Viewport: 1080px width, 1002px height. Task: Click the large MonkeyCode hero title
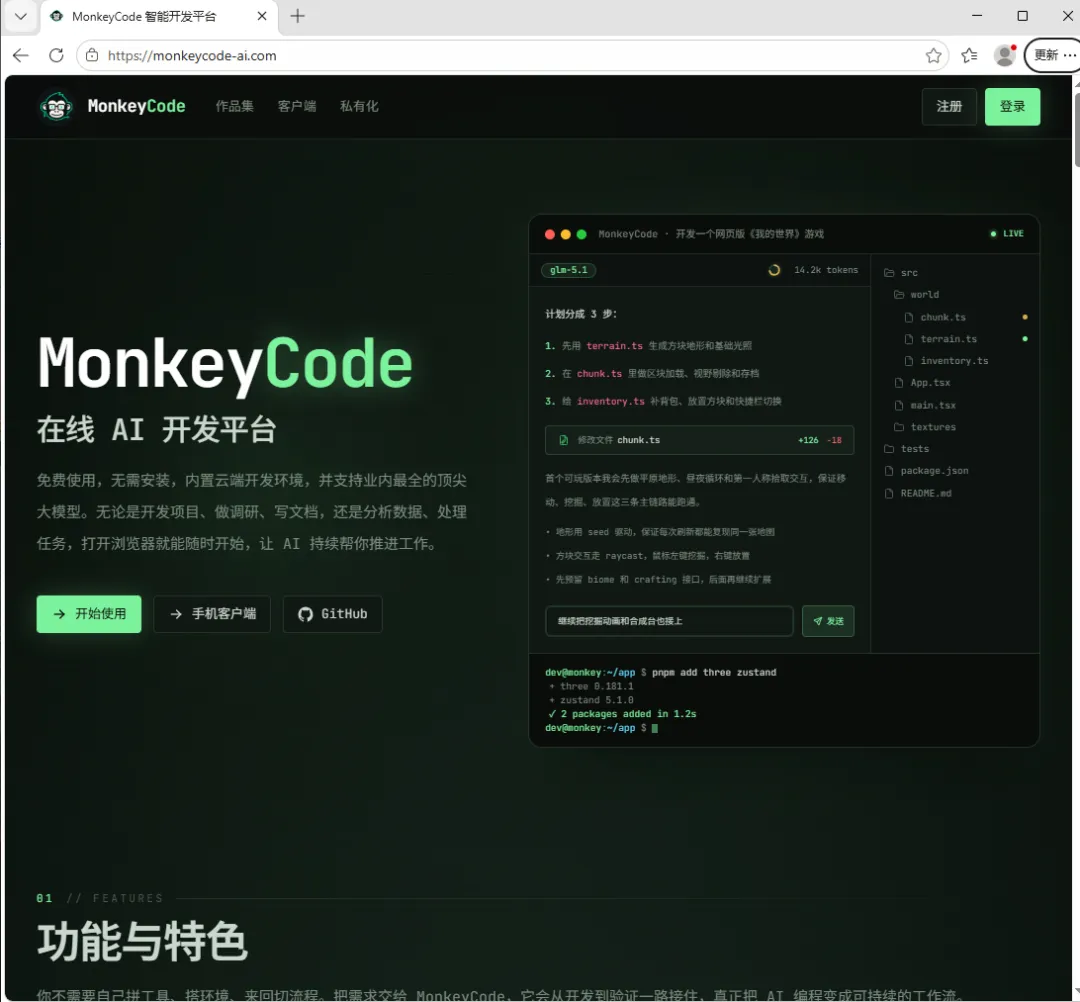pyautogui.click(x=225, y=363)
